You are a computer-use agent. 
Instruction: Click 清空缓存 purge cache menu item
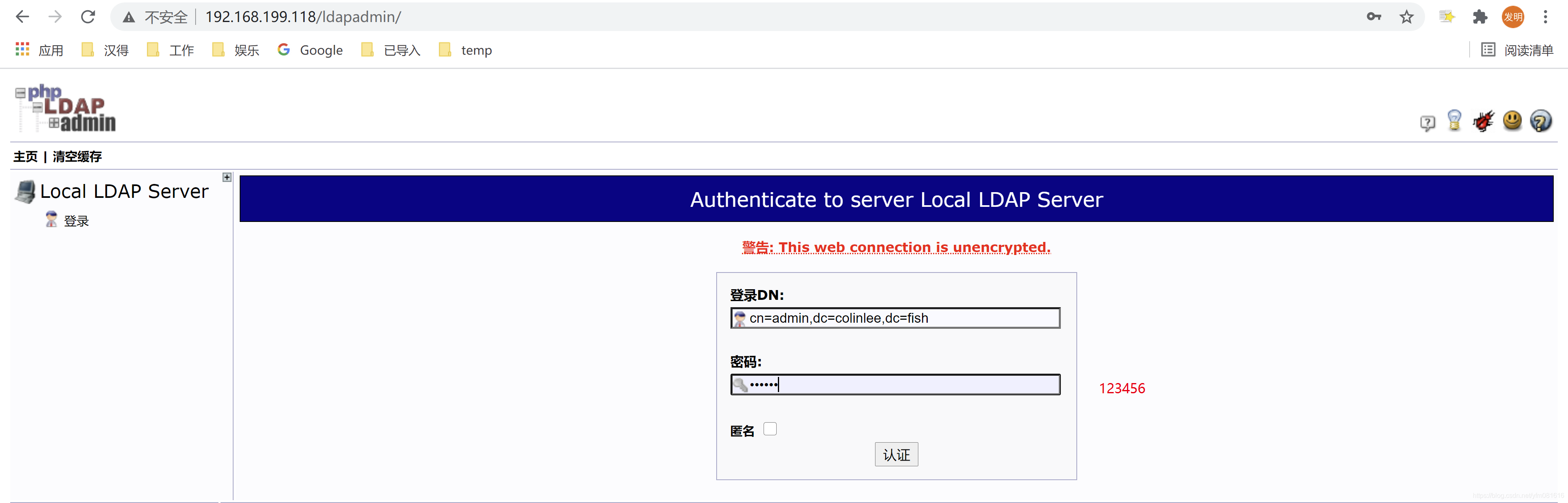point(77,156)
